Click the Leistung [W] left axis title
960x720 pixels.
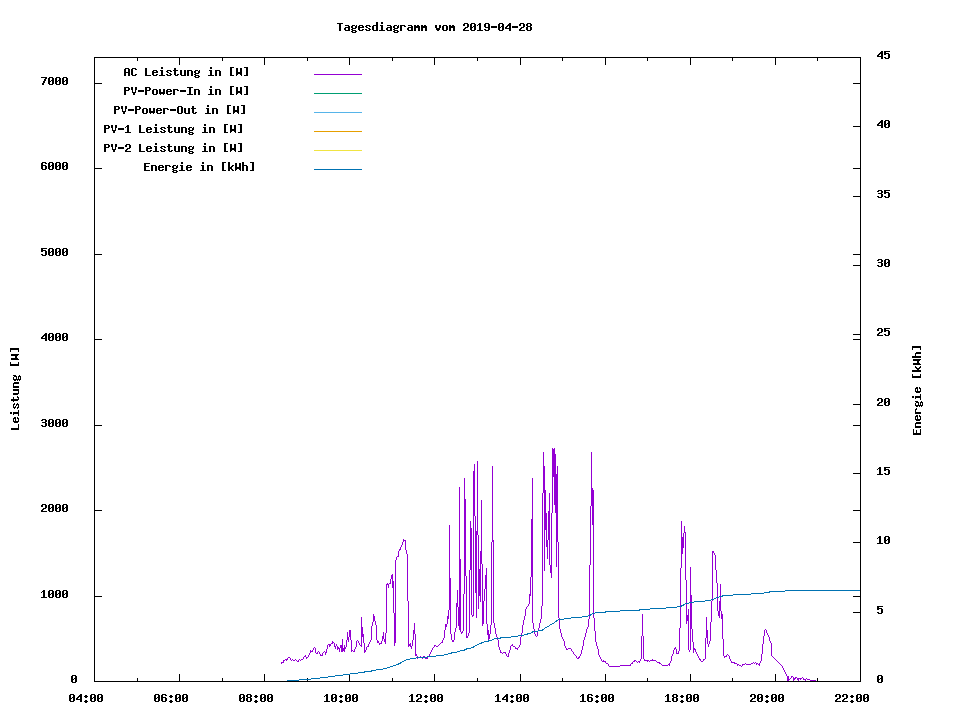click(x=15, y=389)
